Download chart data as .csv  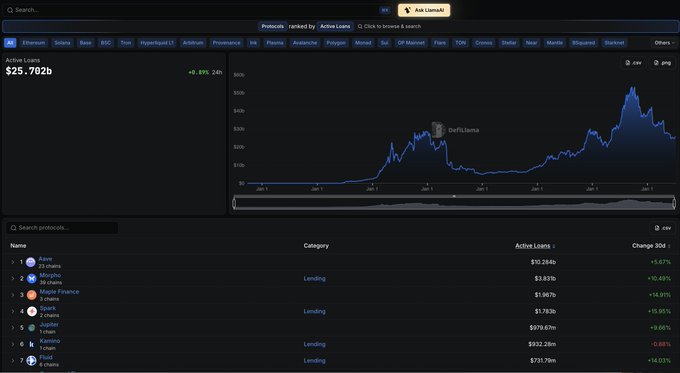click(634, 63)
